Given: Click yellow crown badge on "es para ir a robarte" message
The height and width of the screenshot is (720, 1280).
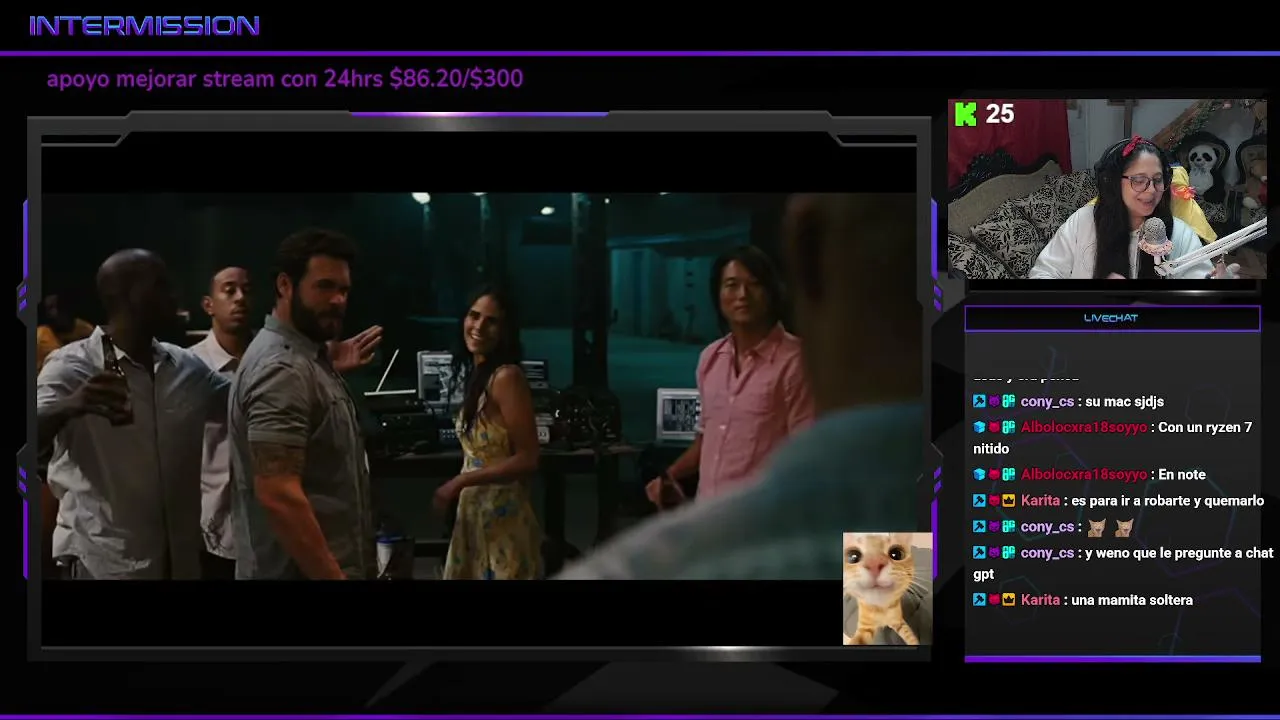Looking at the screenshot, I should tap(1009, 501).
